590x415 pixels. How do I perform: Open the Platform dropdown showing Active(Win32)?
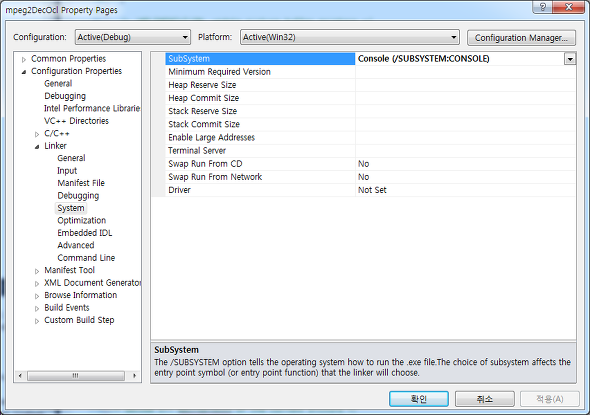pyautogui.click(x=350, y=37)
